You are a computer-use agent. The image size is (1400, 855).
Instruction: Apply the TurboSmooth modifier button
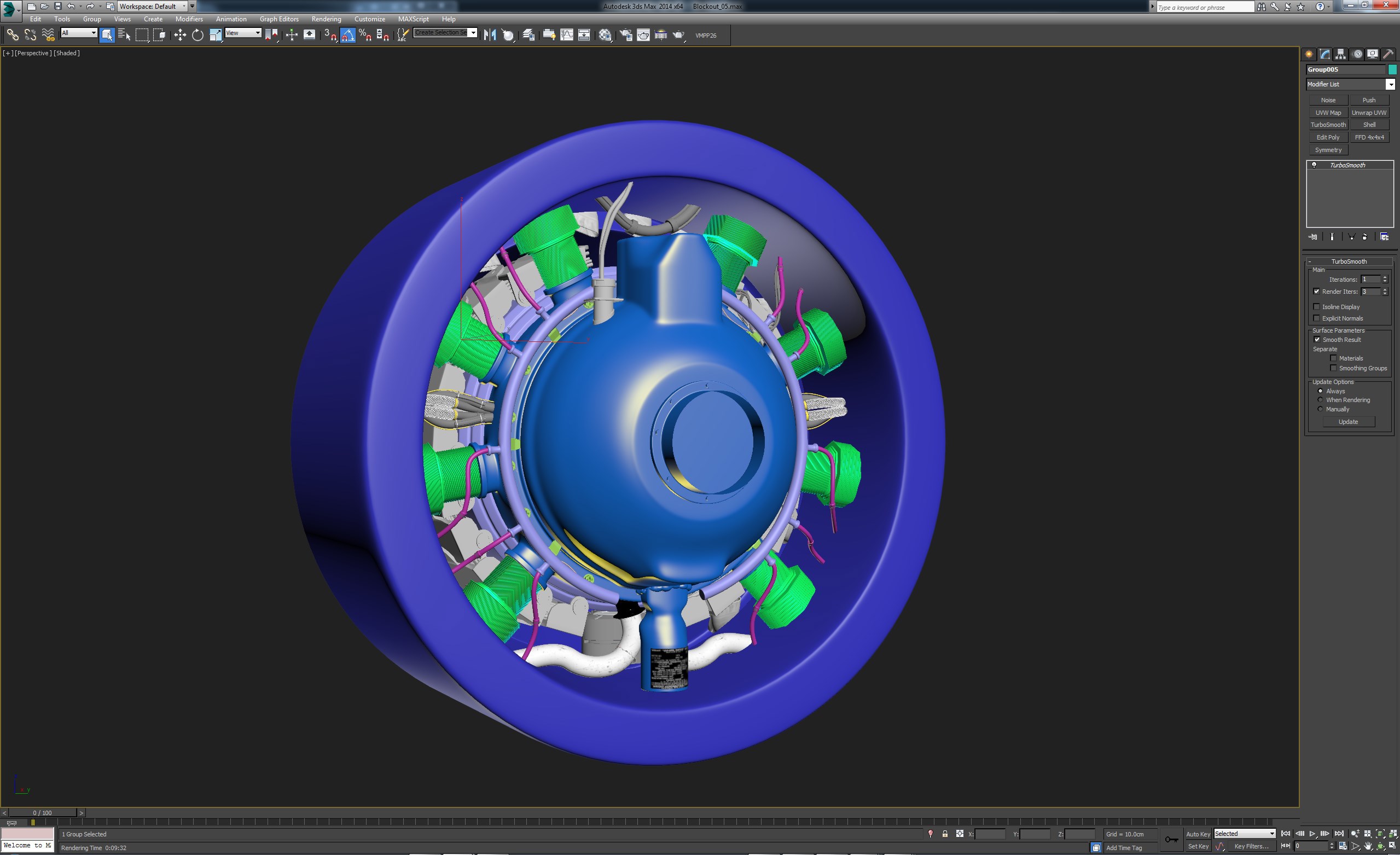[x=1328, y=124]
